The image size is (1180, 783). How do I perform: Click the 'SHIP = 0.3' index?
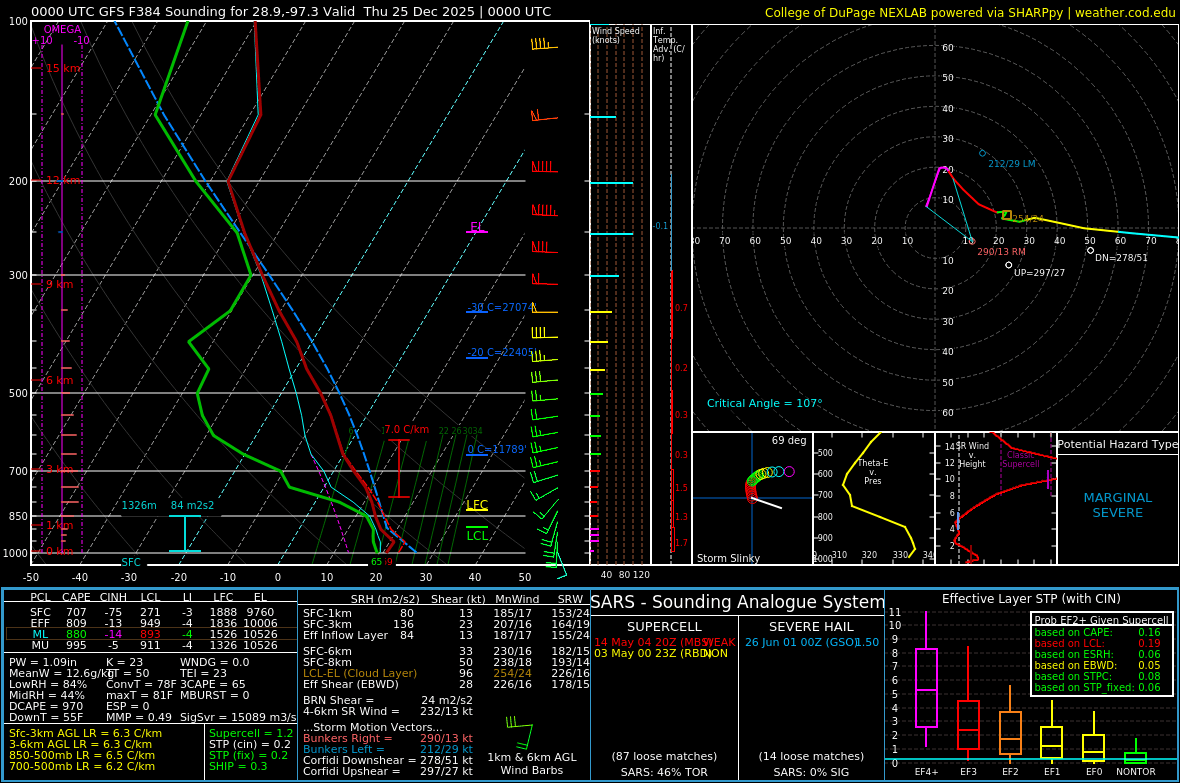(238, 766)
